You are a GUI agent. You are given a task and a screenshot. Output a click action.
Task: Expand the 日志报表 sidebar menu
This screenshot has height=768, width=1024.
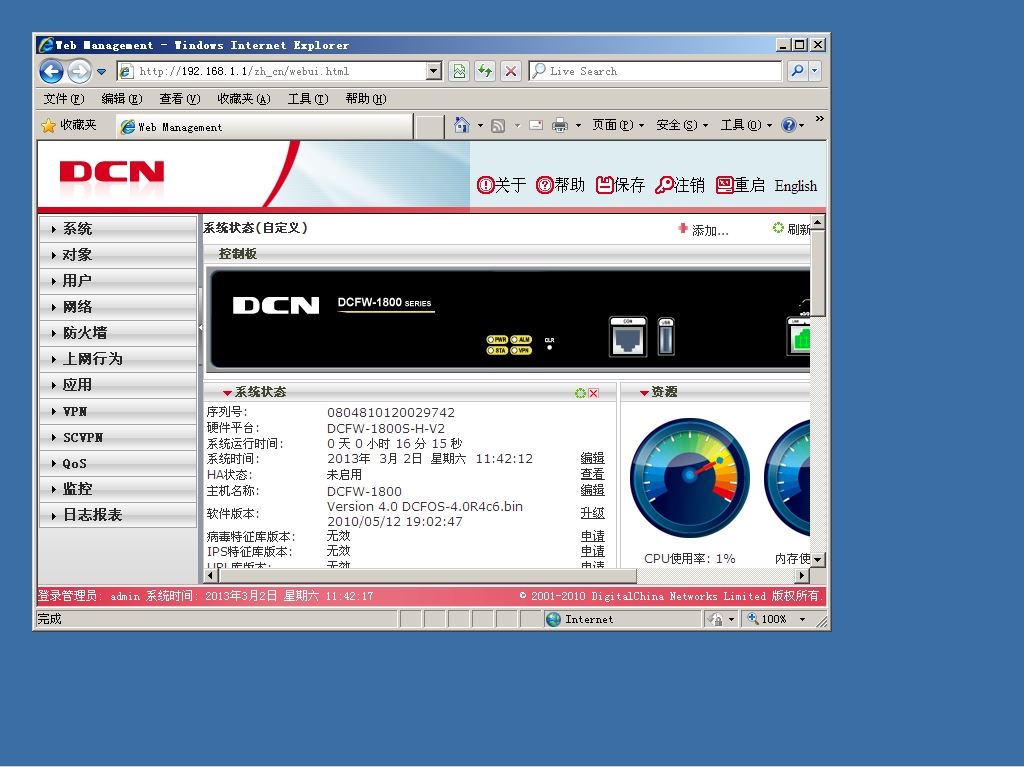point(118,515)
